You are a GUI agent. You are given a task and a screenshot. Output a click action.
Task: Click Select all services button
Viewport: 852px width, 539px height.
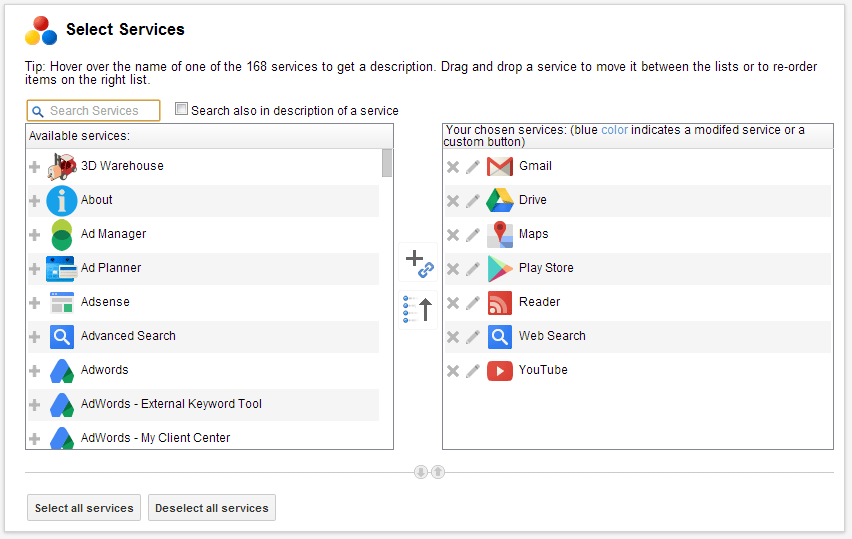click(84, 507)
